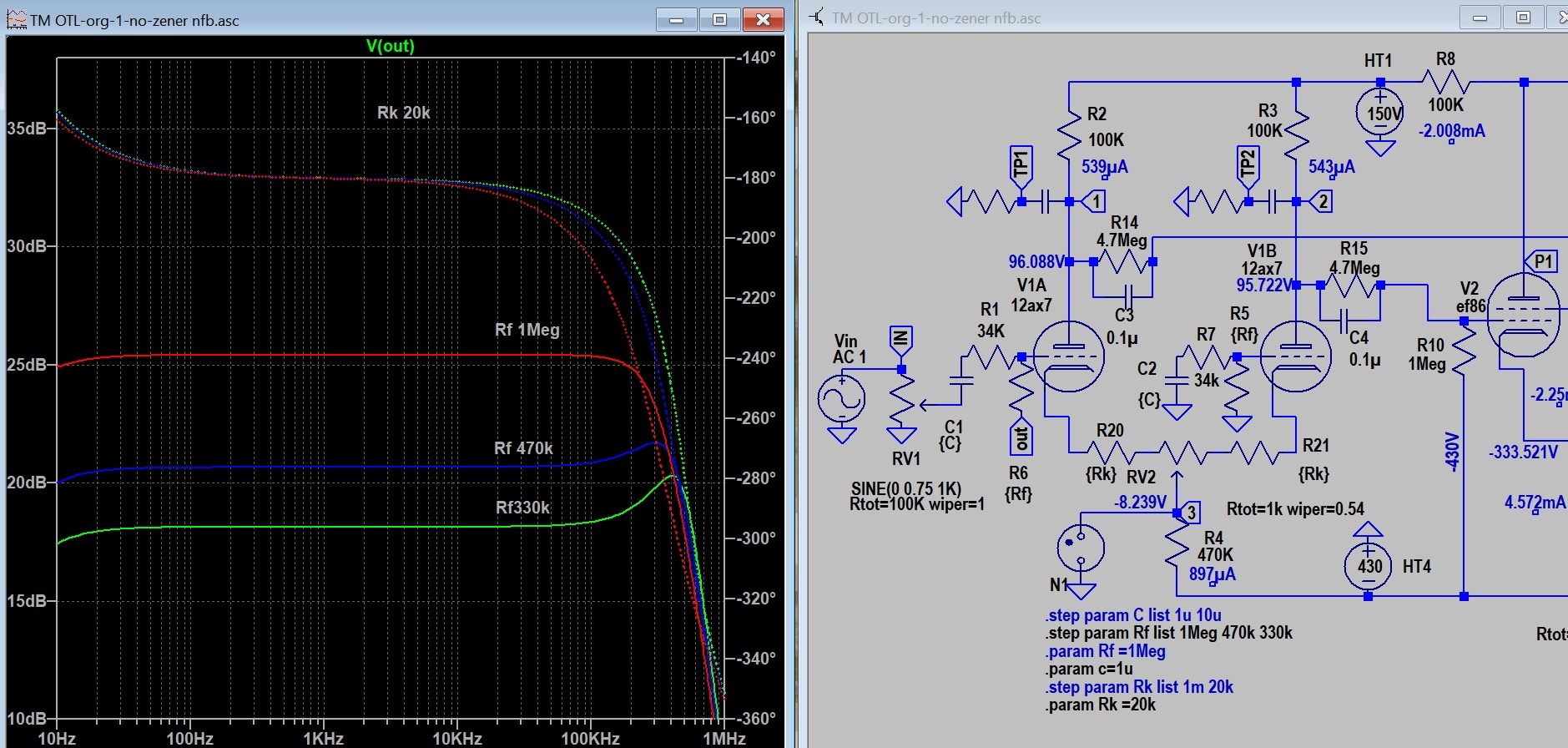The height and width of the screenshot is (748, 1568).
Task: Click the plot window app icon
Action: click(x=16, y=19)
